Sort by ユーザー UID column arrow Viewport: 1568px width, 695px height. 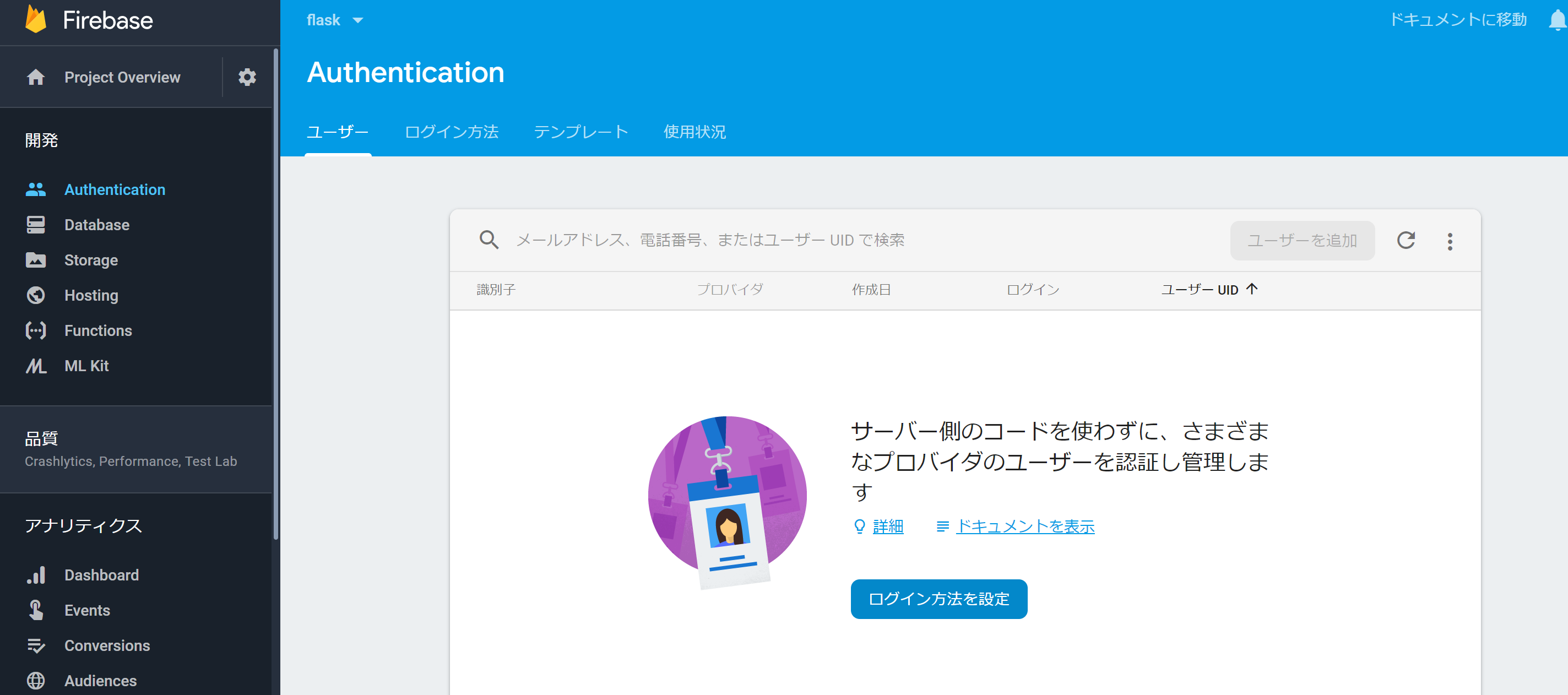(1251, 289)
